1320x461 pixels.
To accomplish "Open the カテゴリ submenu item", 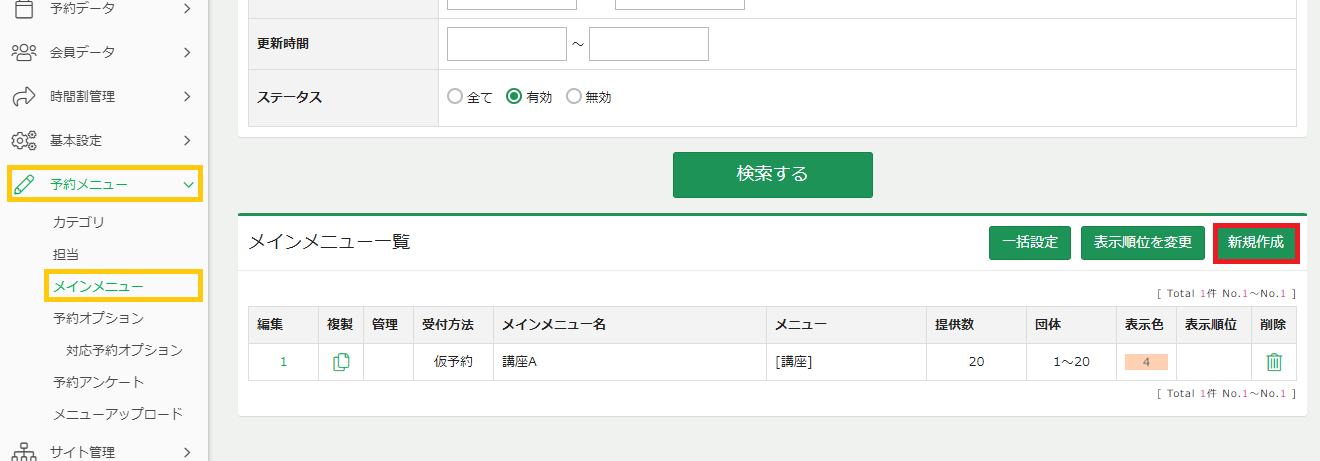I will coord(79,222).
